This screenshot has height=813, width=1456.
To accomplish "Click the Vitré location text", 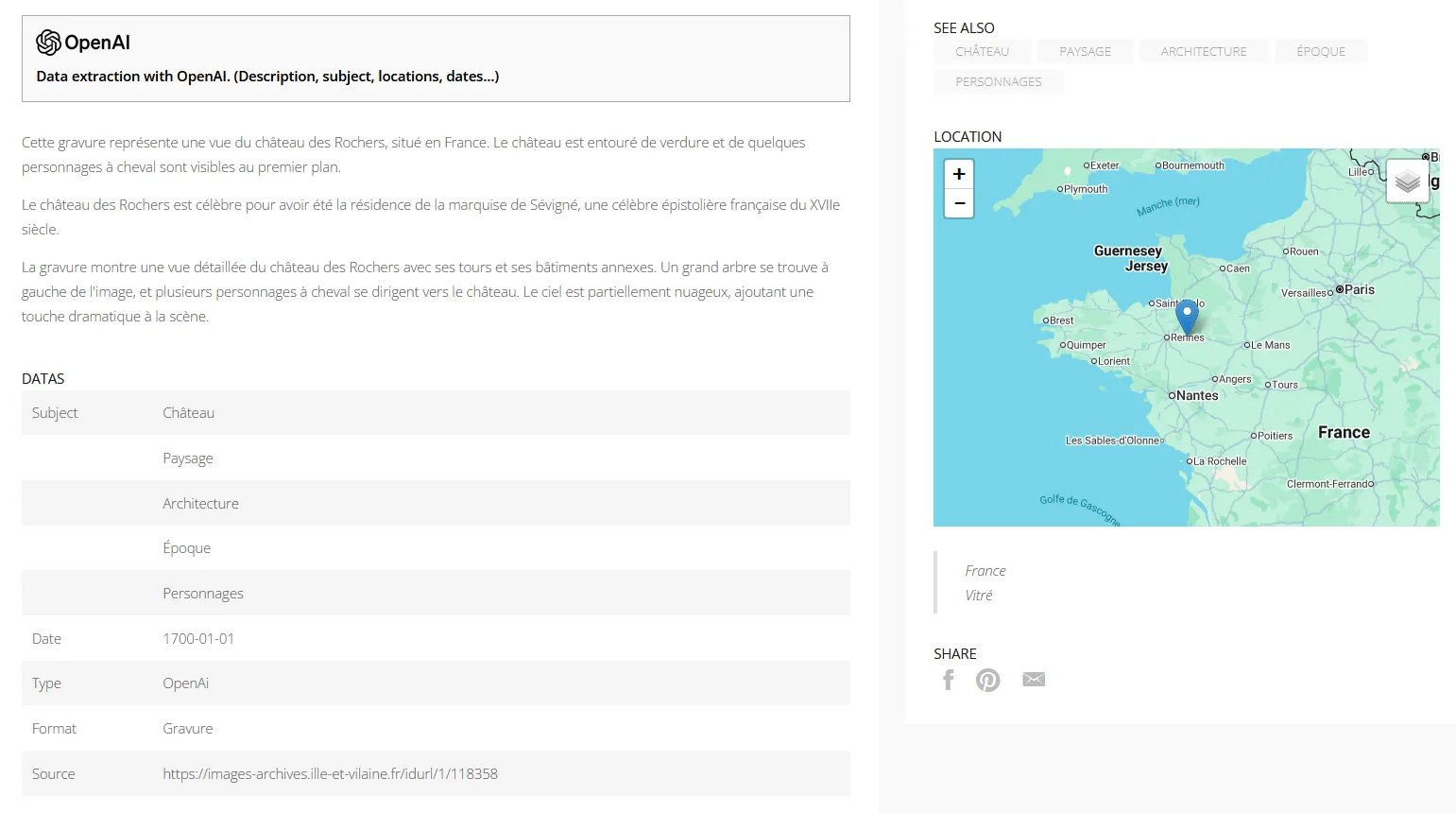I will pyautogui.click(x=979, y=596).
